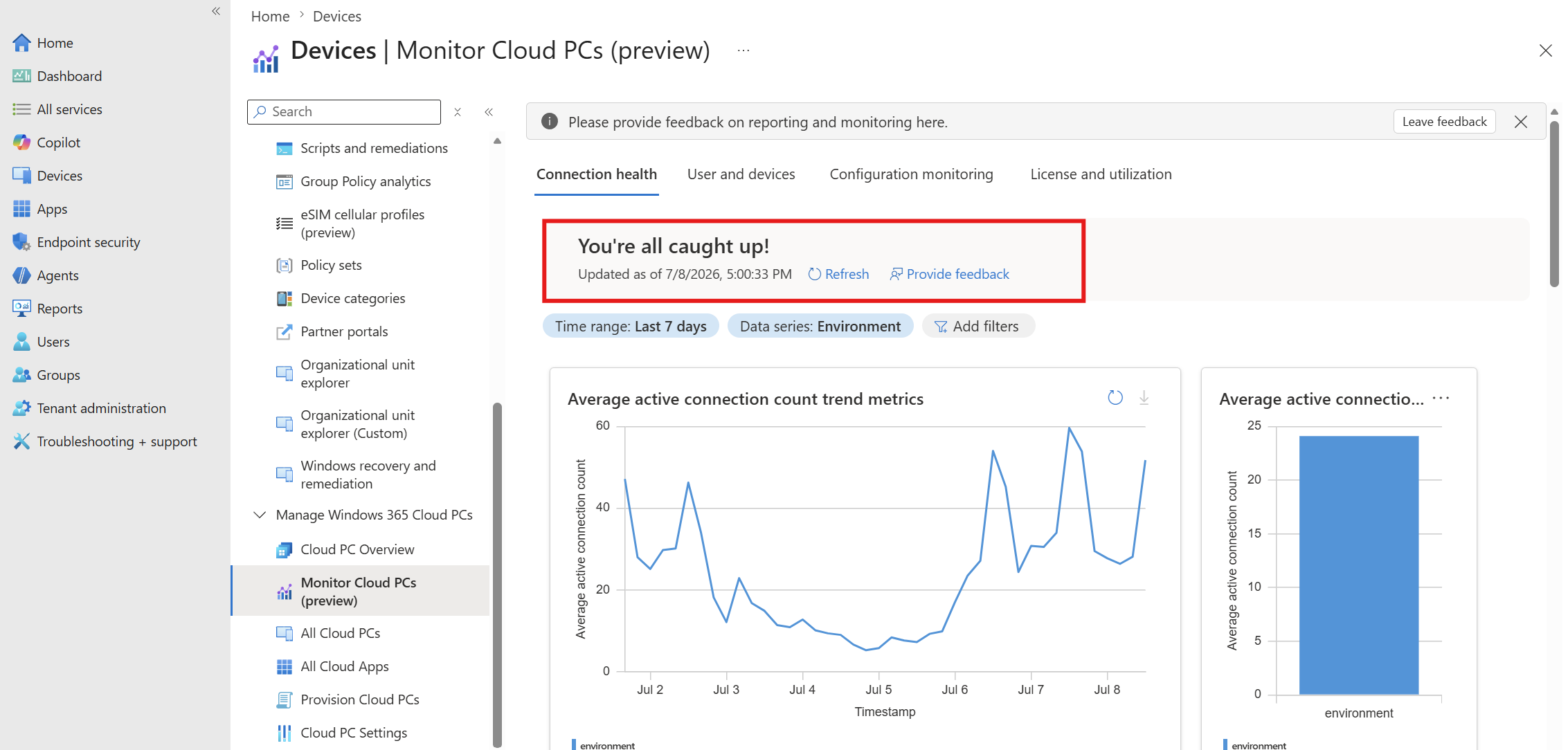1568x750 pixels.
Task: Click inside the submenu Search field
Action: pos(344,112)
